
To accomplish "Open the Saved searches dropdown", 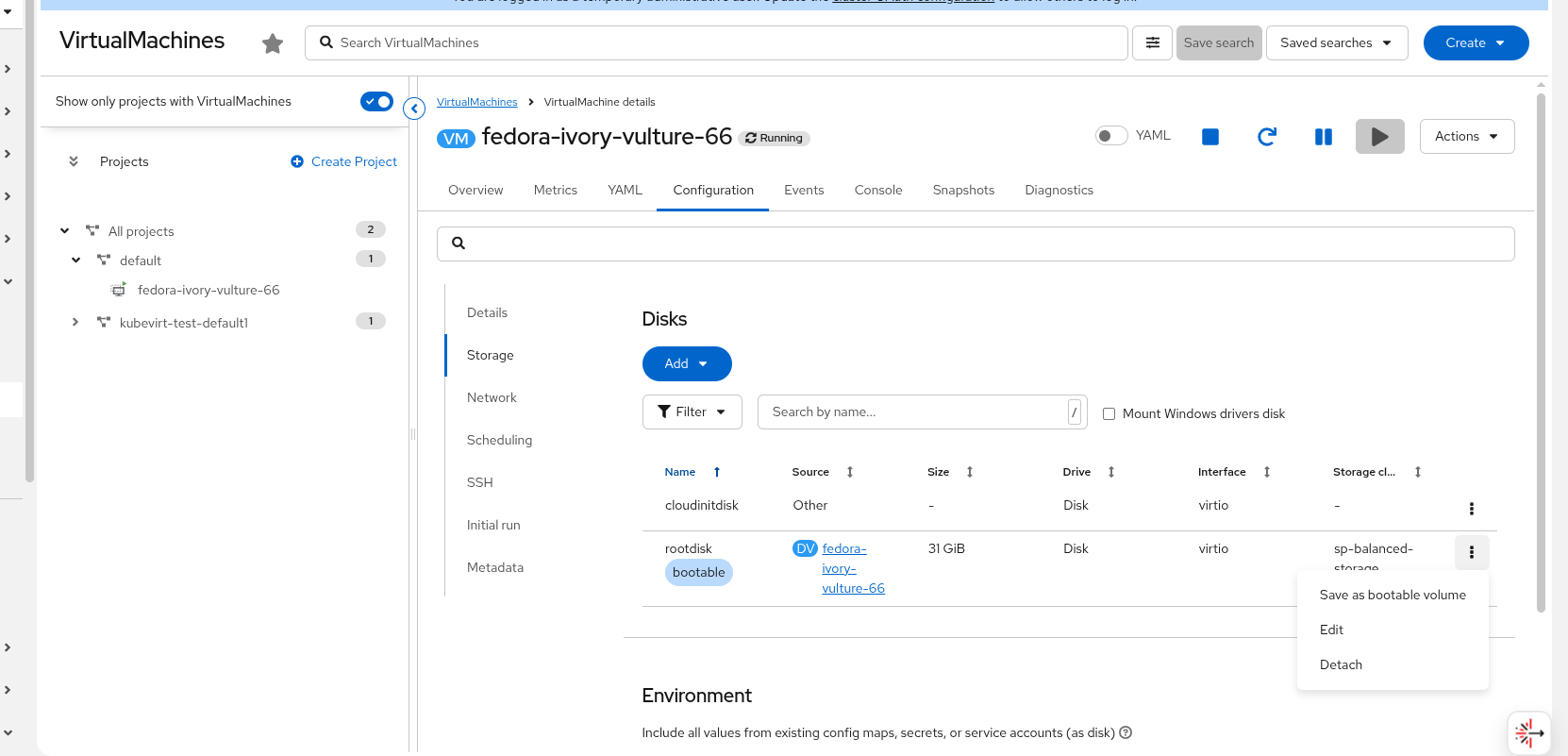I will coord(1337,42).
